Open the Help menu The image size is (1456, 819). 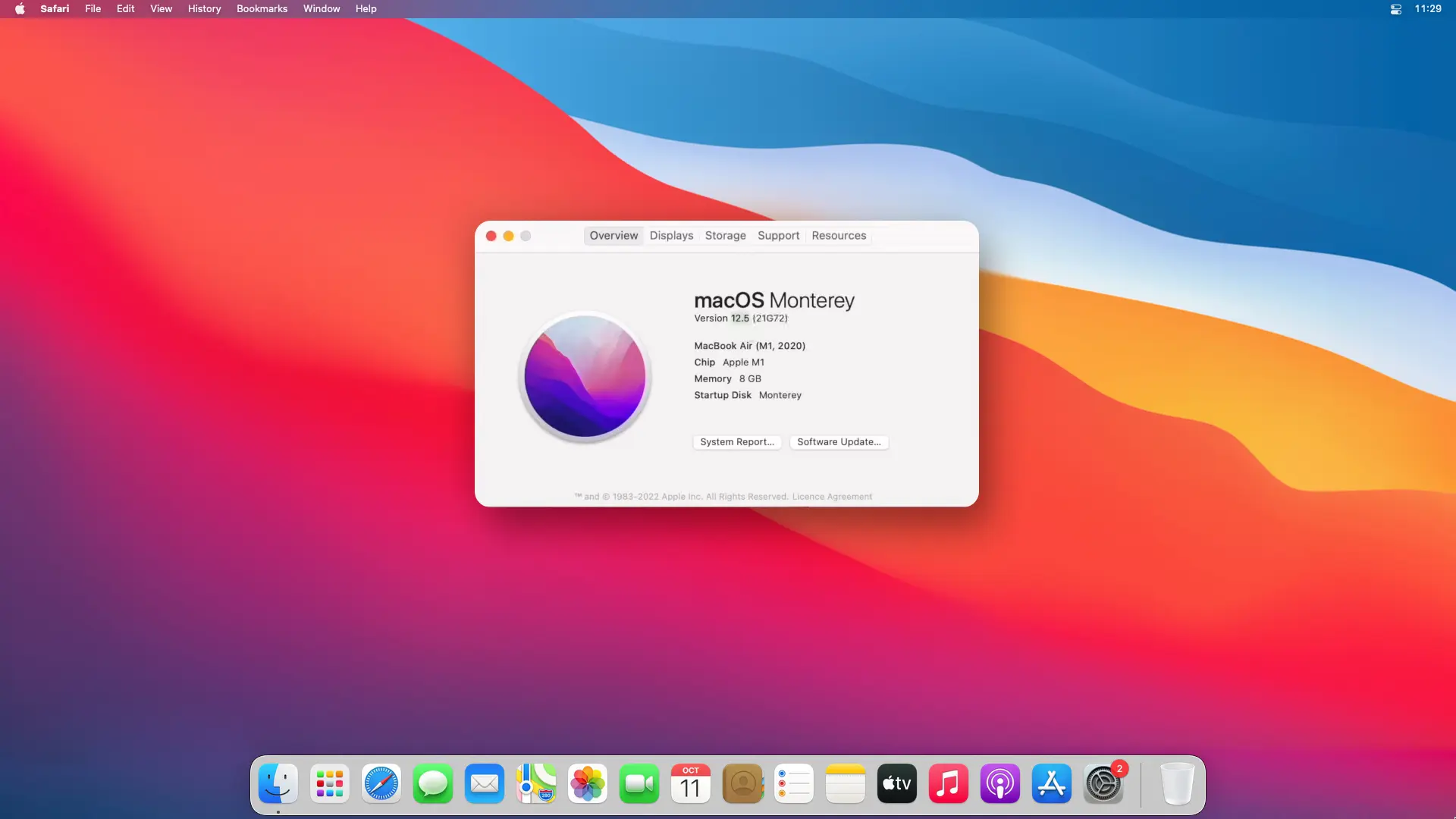(366, 9)
